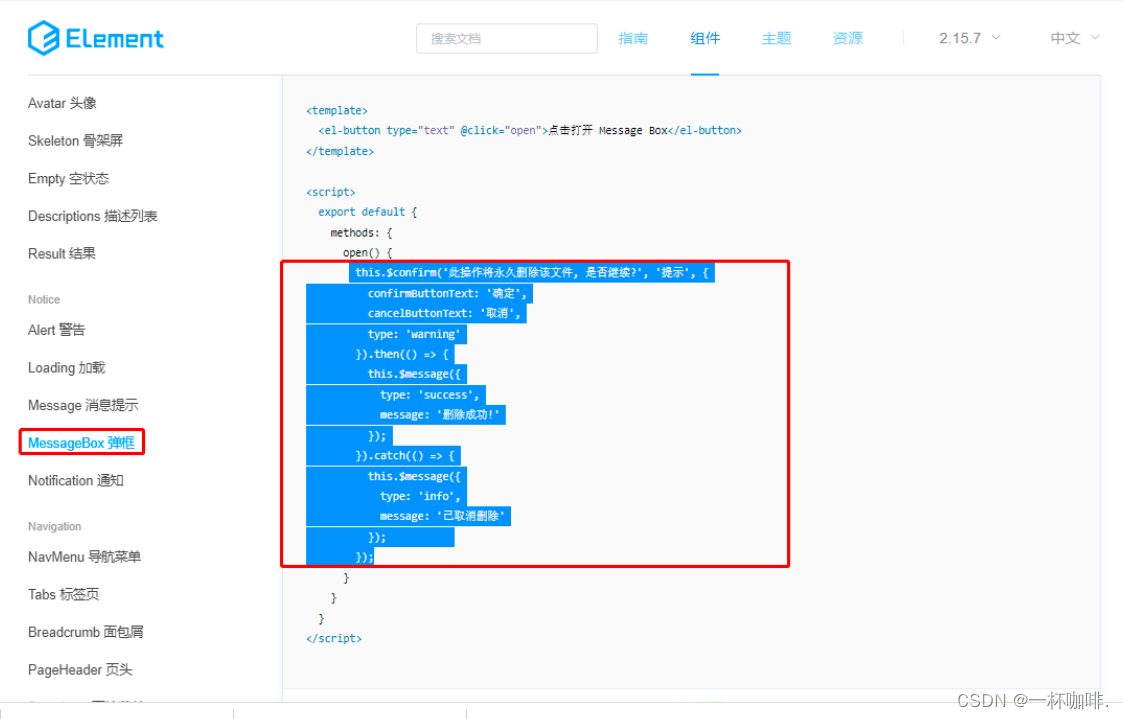Image resolution: width=1123 pixels, height=719 pixels.
Task: Click the closing </script> tag line
Action: [x=334, y=639]
